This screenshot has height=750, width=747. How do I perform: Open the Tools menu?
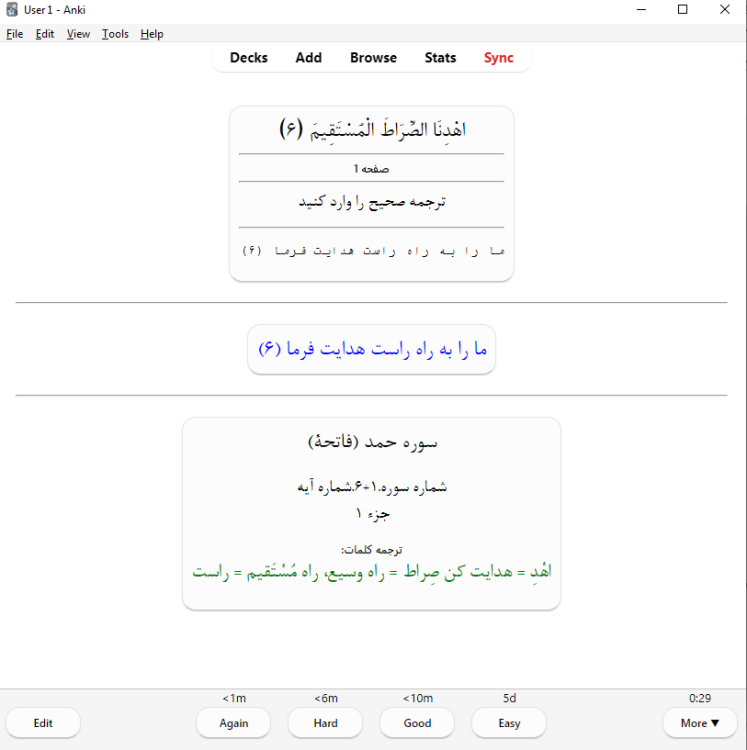click(115, 34)
